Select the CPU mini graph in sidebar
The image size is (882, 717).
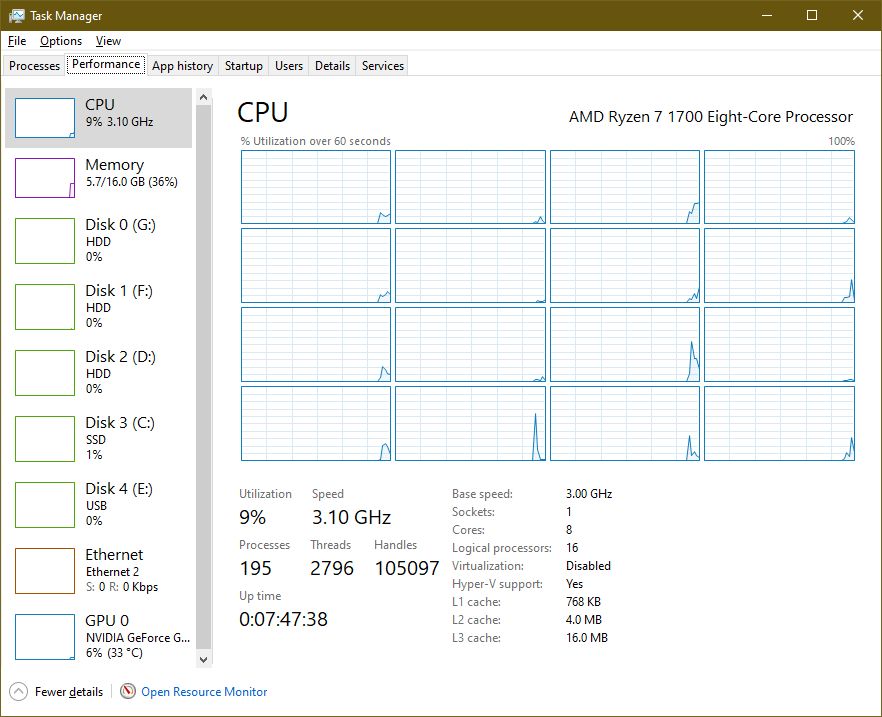tap(45, 118)
